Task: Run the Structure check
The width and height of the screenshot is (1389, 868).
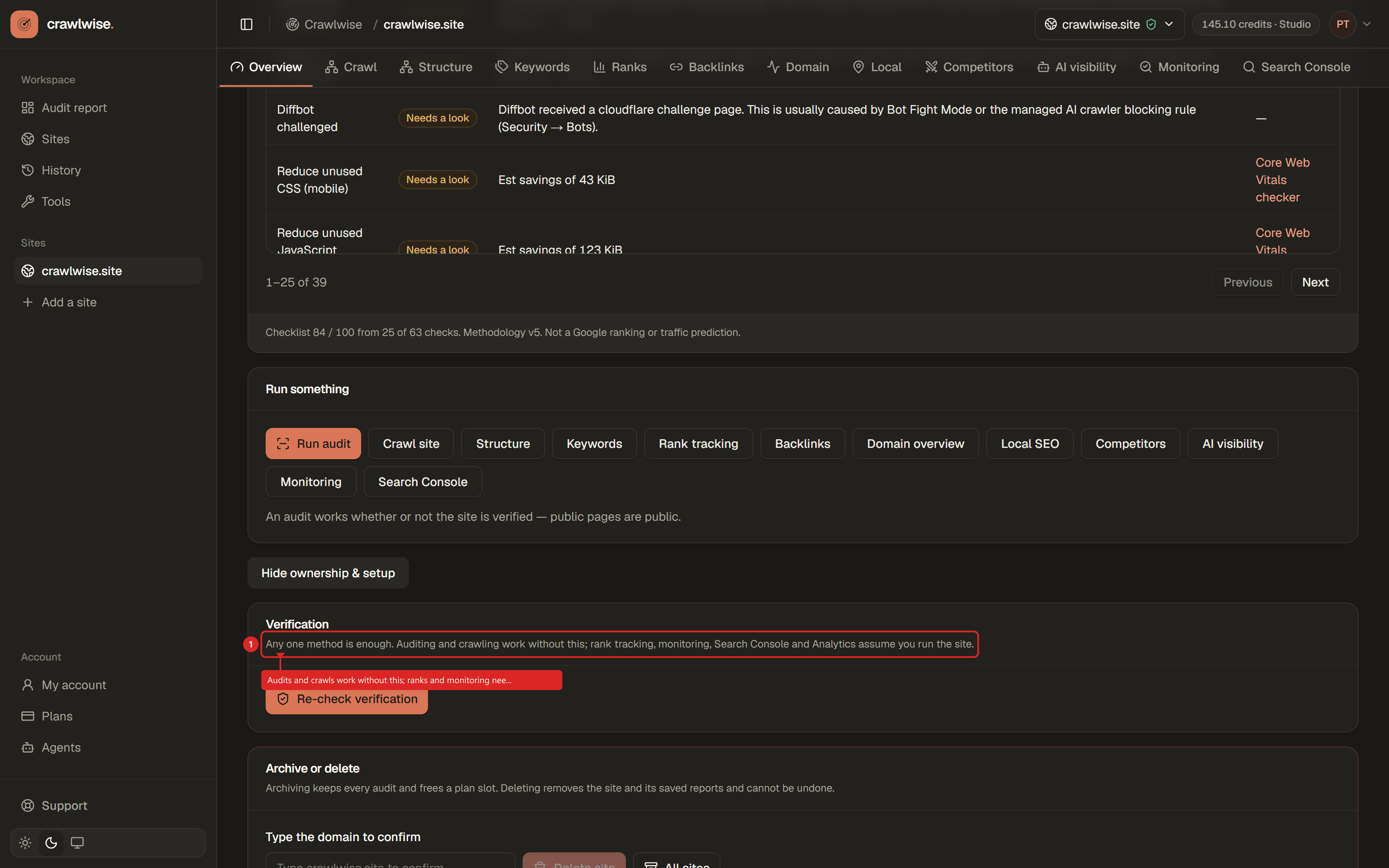Action: 503,444
